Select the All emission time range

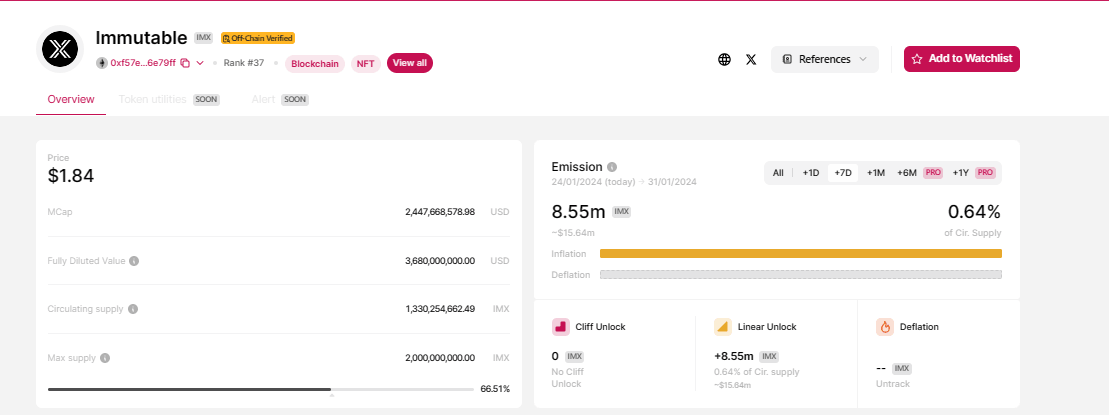[x=778, y=173]
